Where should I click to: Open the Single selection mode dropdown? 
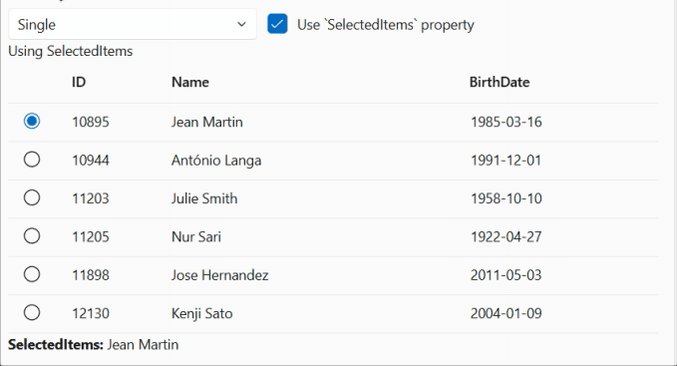tap(132, 25)
